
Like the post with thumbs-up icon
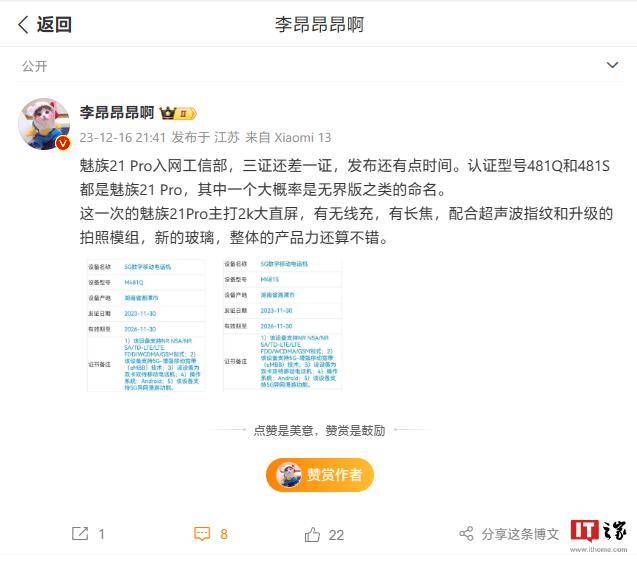[x=312, y=534]
